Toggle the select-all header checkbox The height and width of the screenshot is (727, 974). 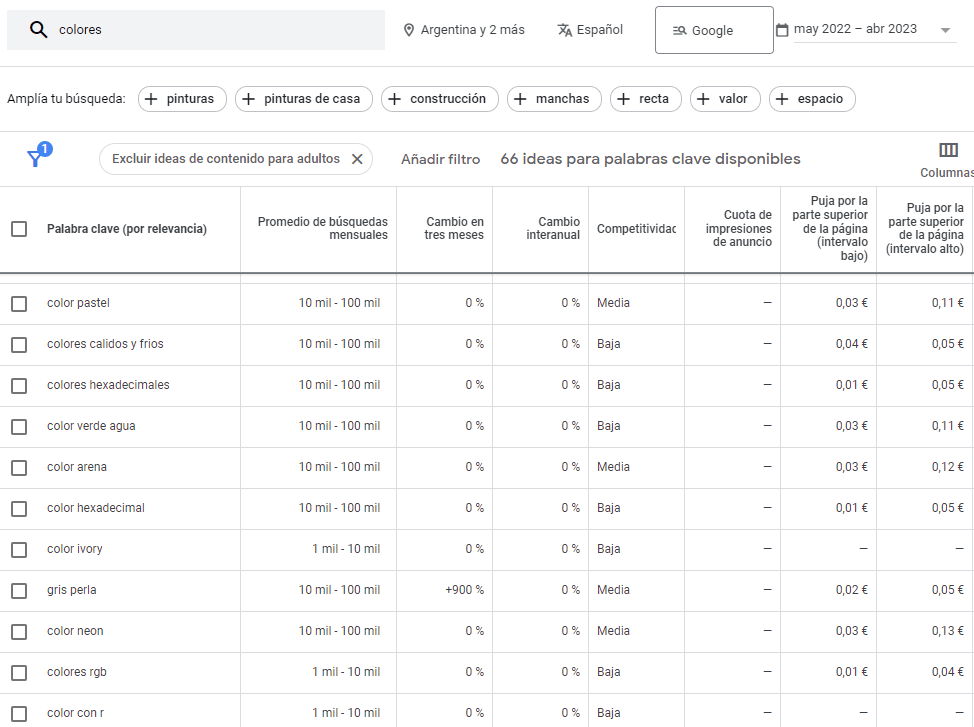[19, 229]
